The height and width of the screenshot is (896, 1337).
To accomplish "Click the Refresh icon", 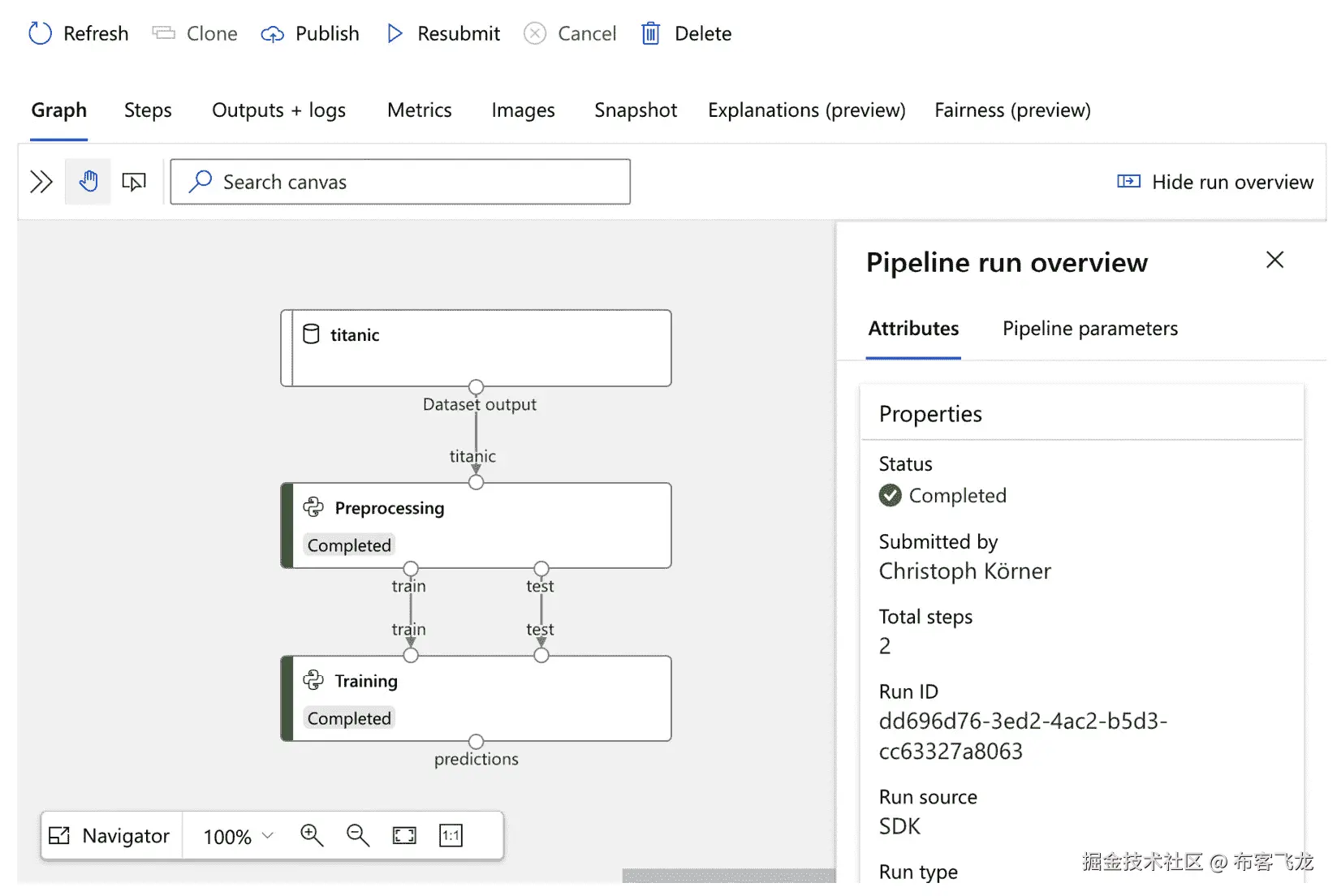I will (x=41, y=33).
